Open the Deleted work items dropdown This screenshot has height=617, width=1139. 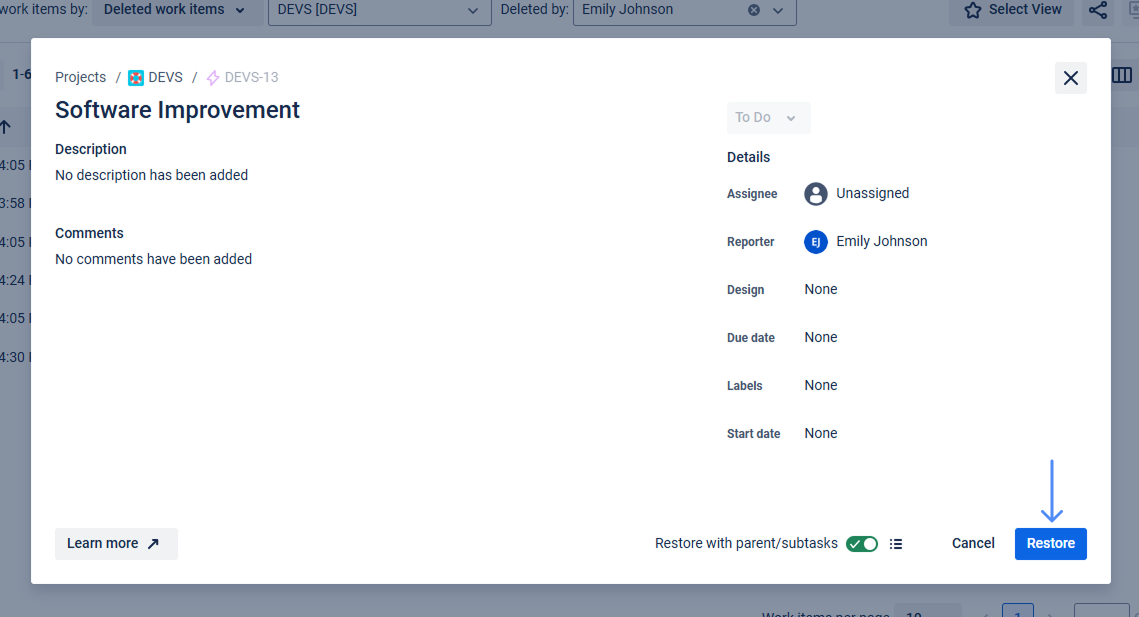click(x=175, y=10)
